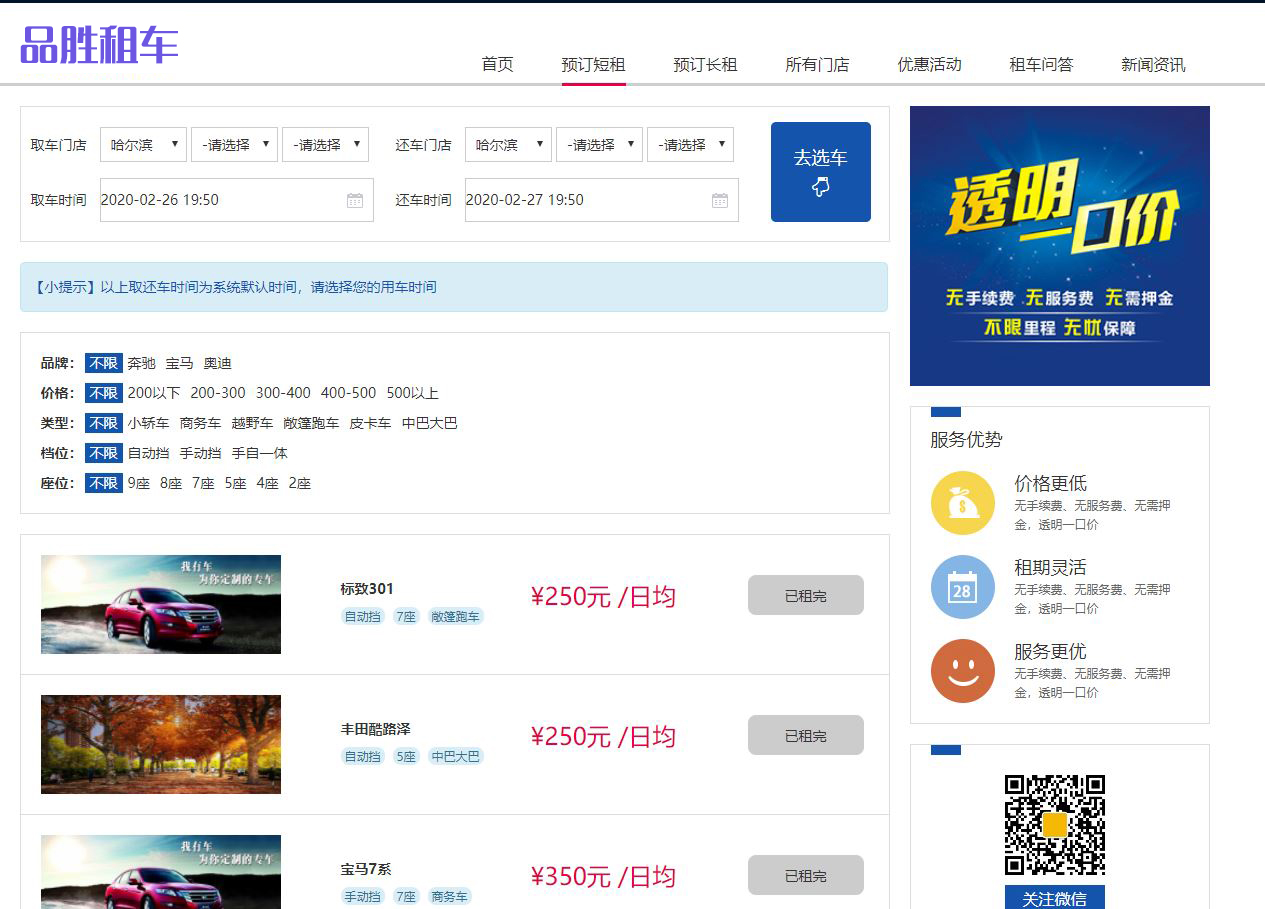
Task: Open second 取车门店 请选择 dropdown
Action: (234, 144)
